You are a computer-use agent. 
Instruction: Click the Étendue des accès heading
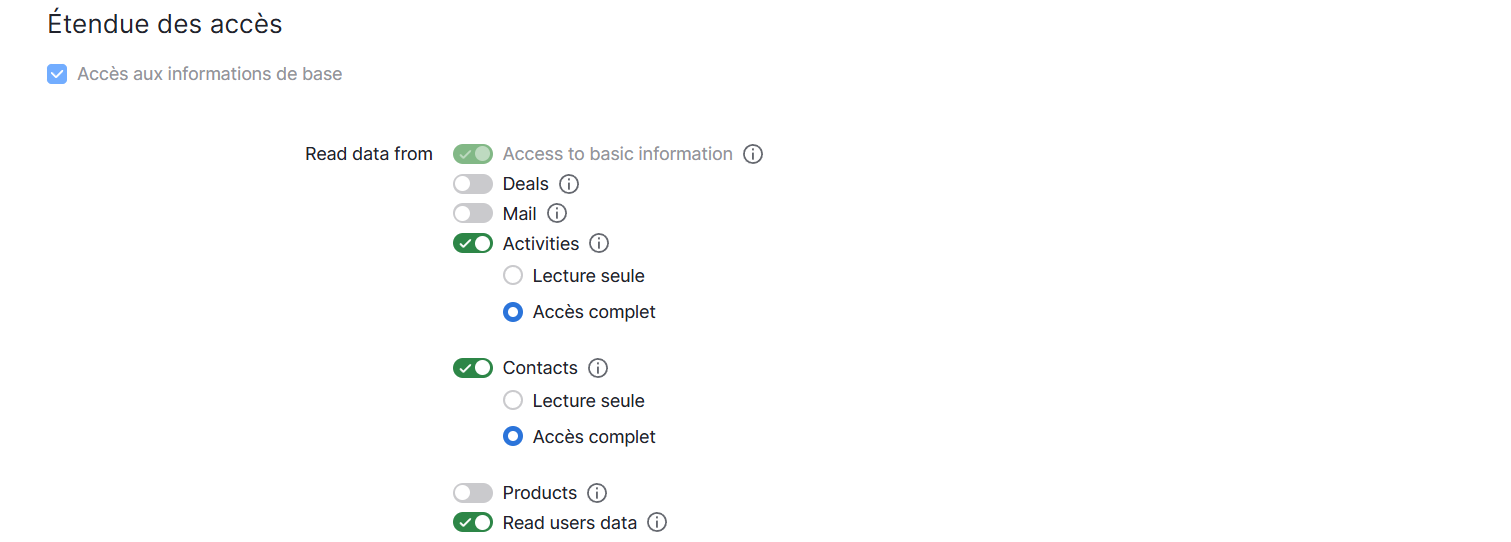(165, 24)
